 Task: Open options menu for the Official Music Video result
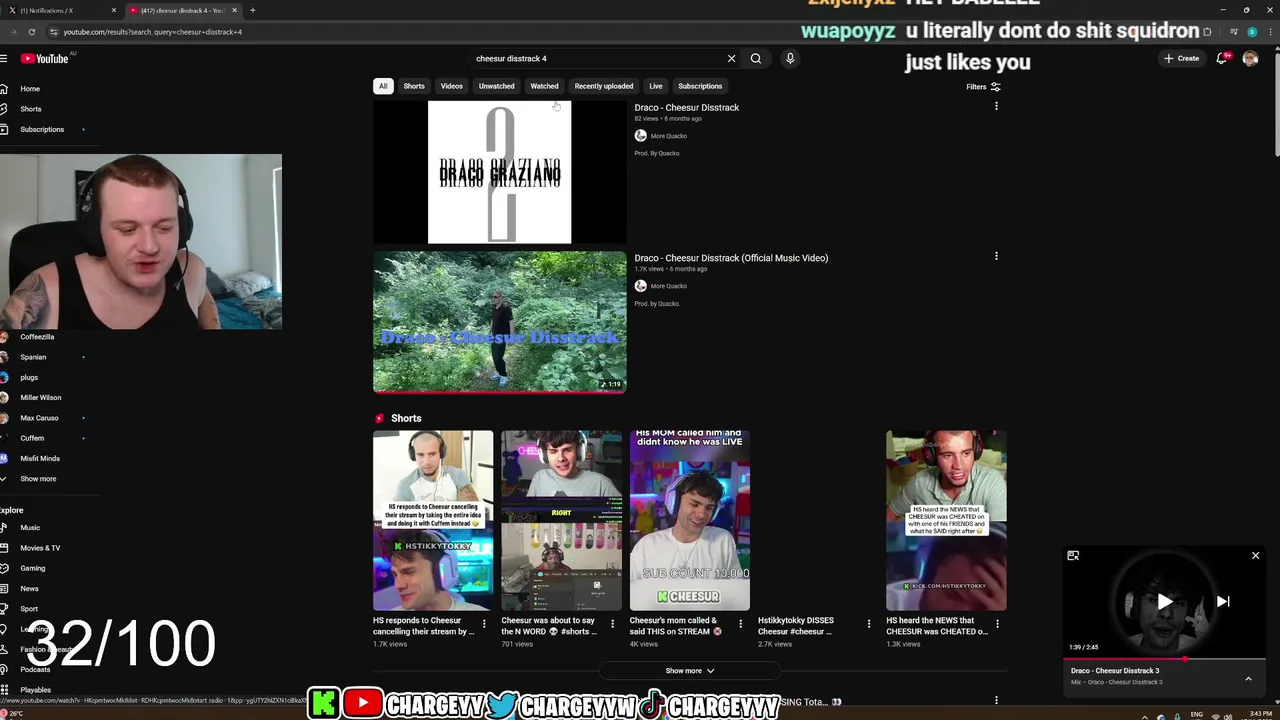pyautogui.click(x=996, y=256)
